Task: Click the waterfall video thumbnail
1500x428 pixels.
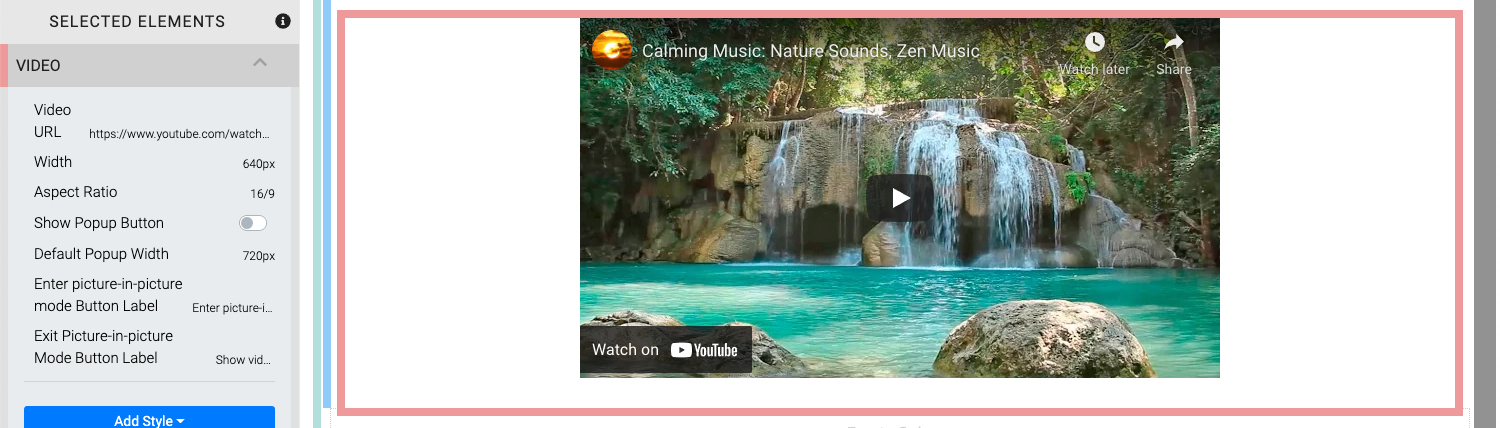Action: (x=900, y=198)
